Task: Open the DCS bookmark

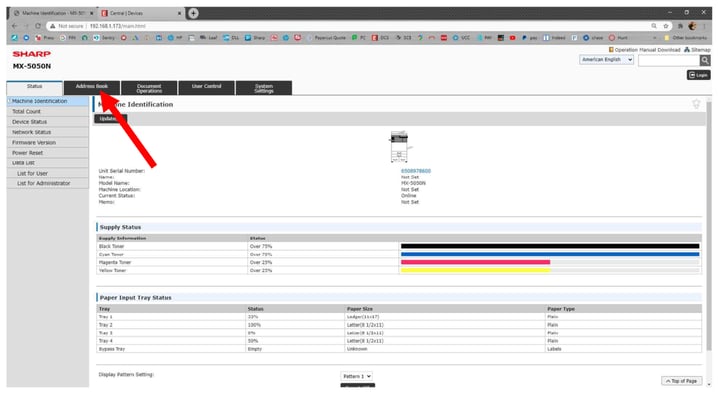Action: click(380, 38)
